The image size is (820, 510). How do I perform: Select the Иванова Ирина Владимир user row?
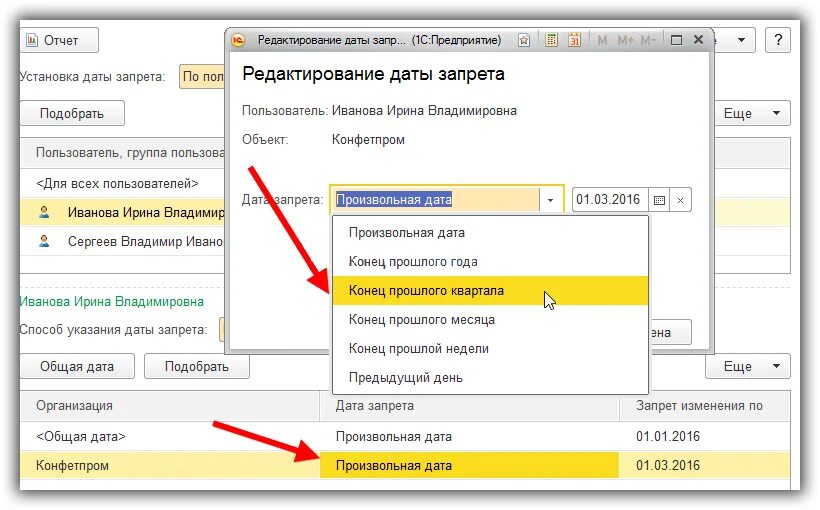(x=122, y=212)
